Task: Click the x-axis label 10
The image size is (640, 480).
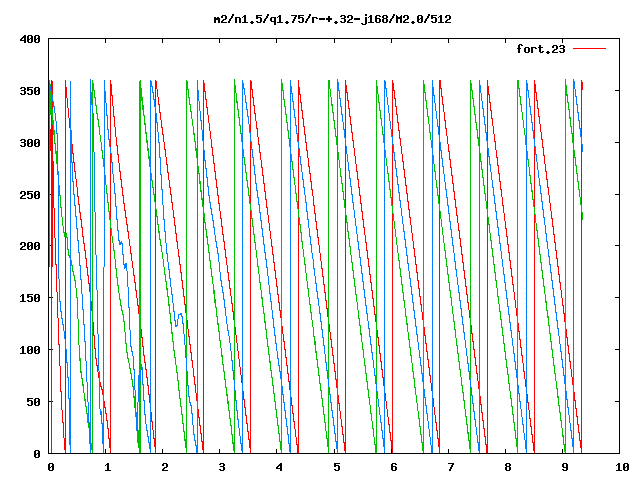Action: coord(622,467)
